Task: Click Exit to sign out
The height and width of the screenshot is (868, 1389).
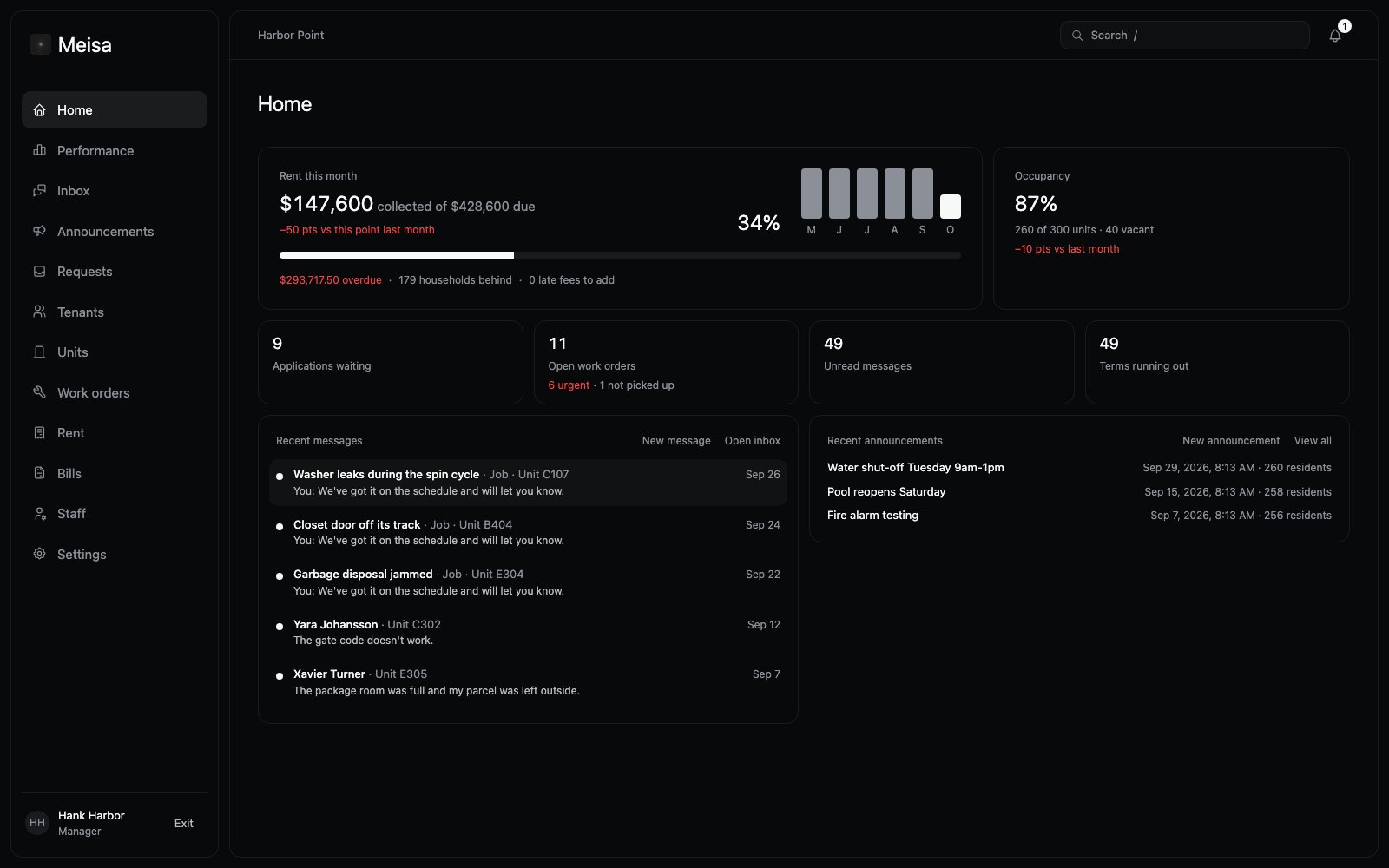Action: pyautogui.click(x=183, y=823)
